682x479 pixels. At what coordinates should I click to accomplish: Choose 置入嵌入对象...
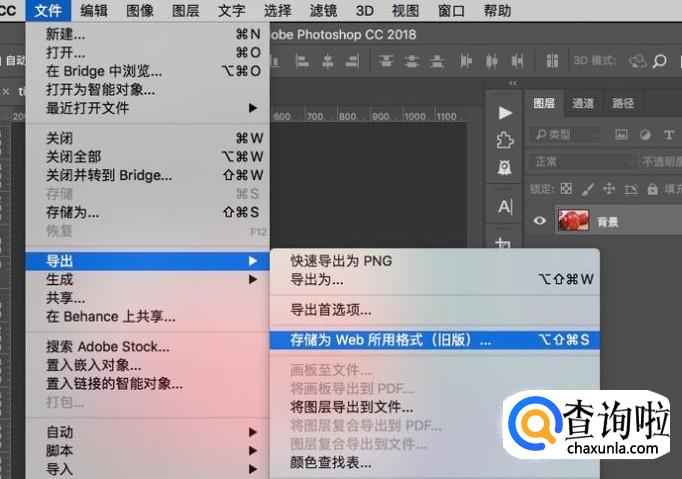click(x=148, y=365)
